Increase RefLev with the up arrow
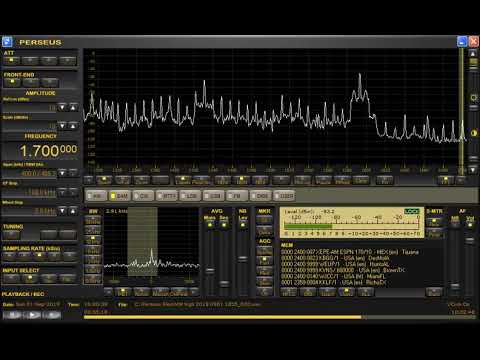 (x=73, y=107)
